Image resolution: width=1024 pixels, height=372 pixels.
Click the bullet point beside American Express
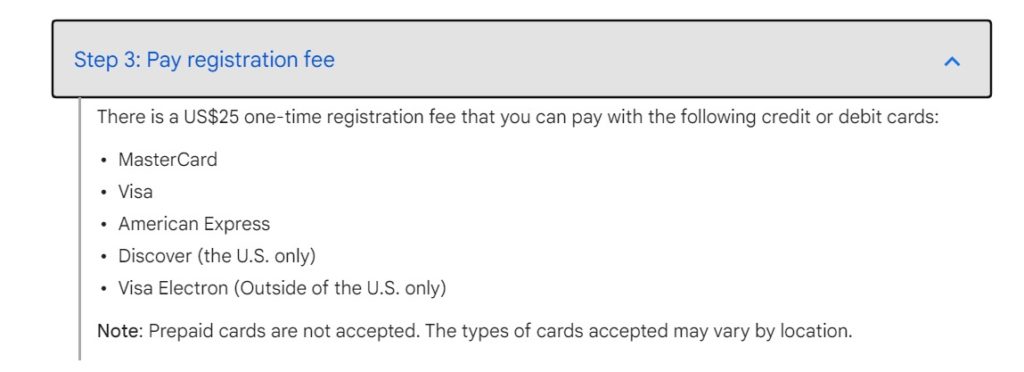click(103, 225)
